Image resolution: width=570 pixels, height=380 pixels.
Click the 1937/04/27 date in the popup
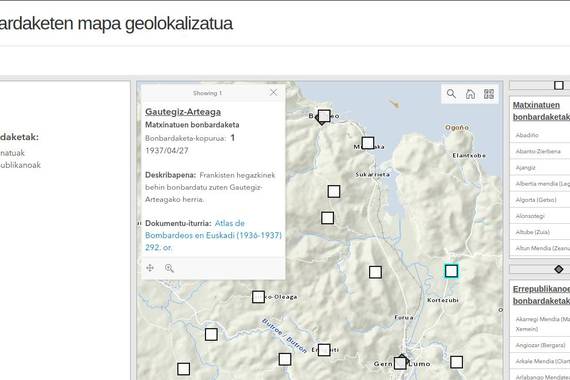coord(166,151)
